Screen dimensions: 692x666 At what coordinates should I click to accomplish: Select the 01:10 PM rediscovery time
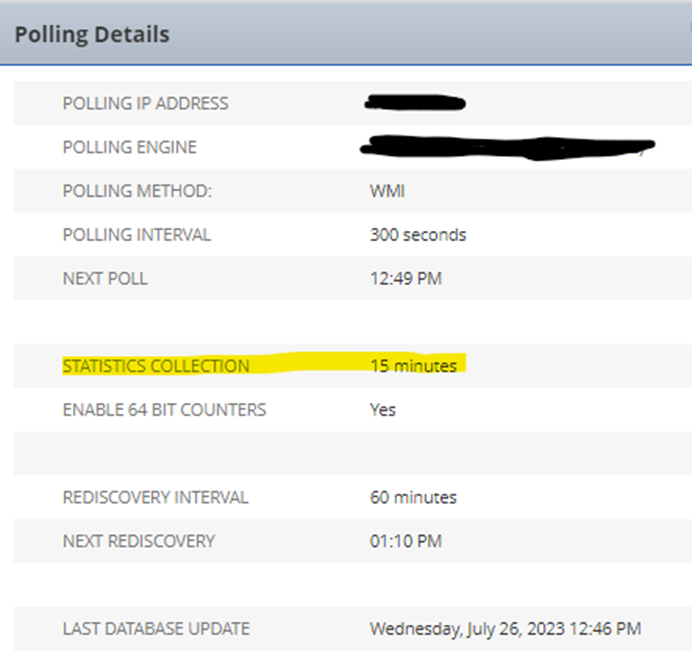click(x=406, y=541)
